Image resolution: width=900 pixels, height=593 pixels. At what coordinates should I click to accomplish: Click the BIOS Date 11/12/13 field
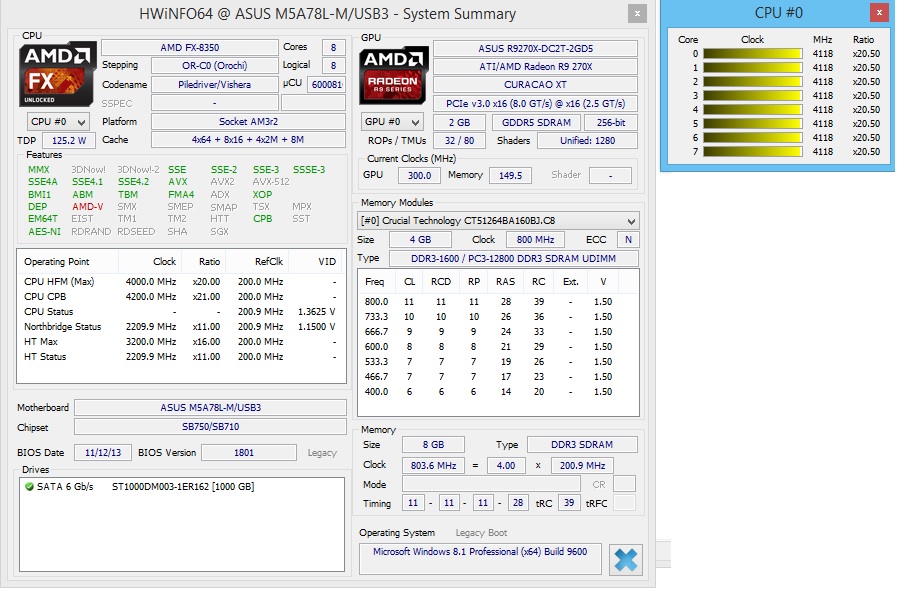point(103,452)
